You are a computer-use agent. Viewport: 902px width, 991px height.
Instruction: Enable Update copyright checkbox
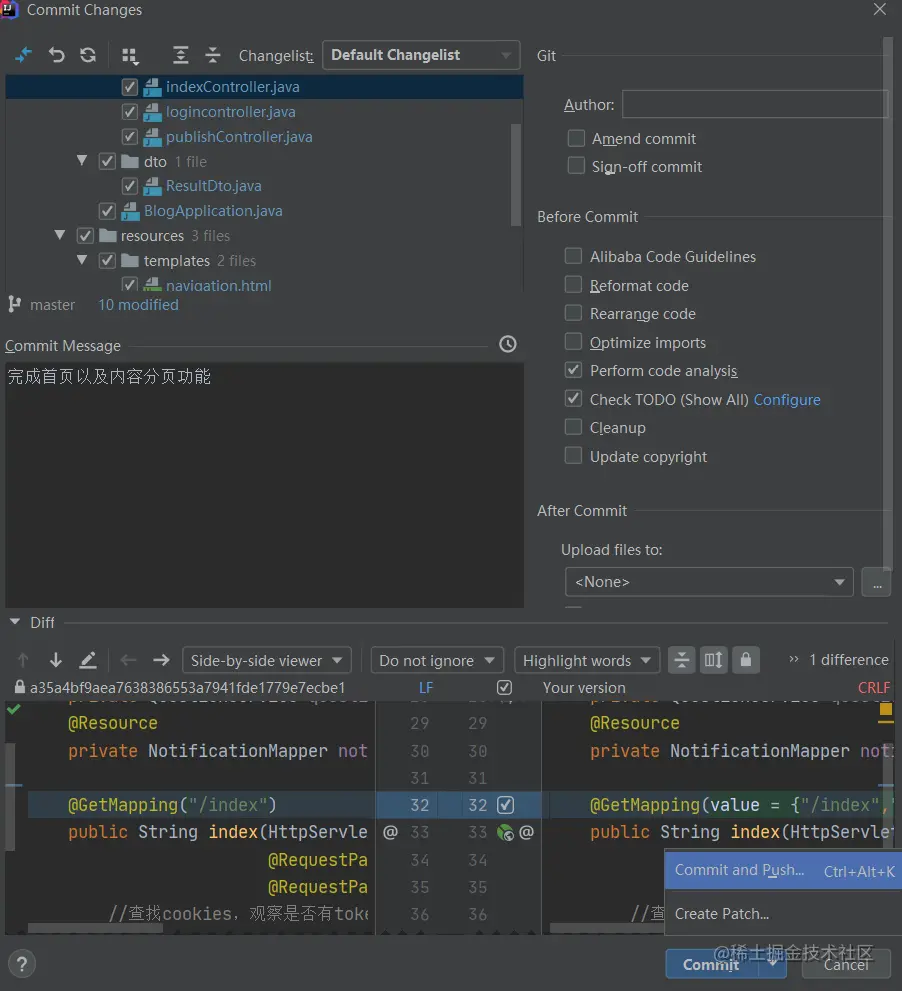tap(573, 455)
